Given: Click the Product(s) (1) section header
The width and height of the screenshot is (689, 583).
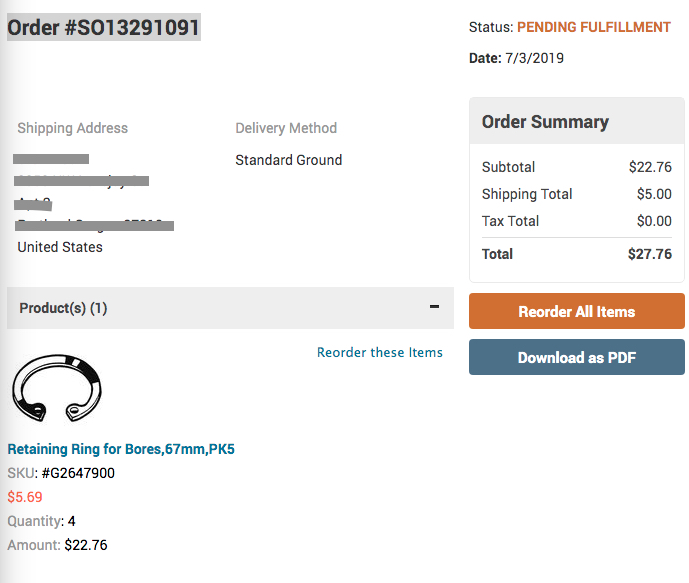Looking at the screenshot, I should (x=63, y=308).
